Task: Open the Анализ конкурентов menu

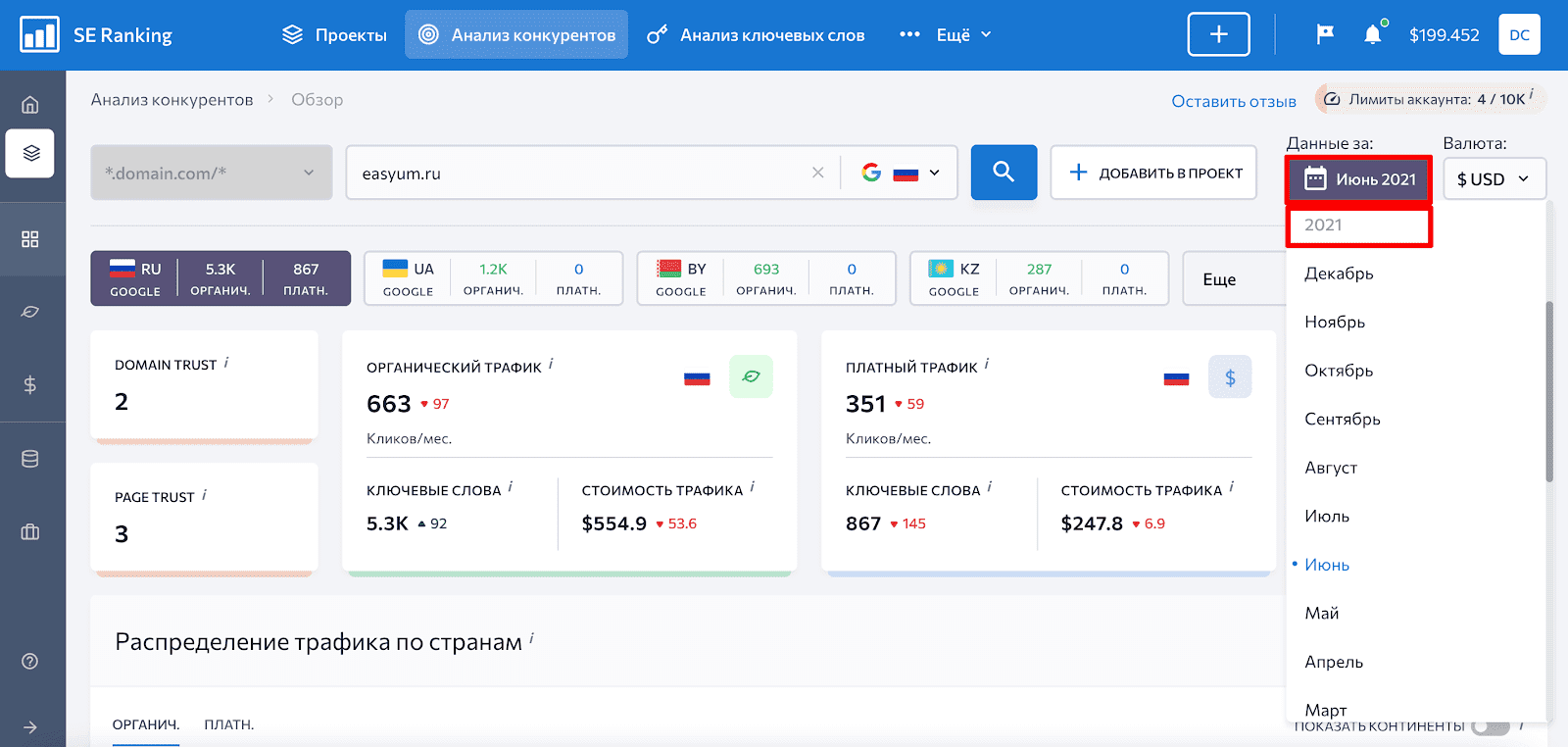Action: (x=516, y=35)
